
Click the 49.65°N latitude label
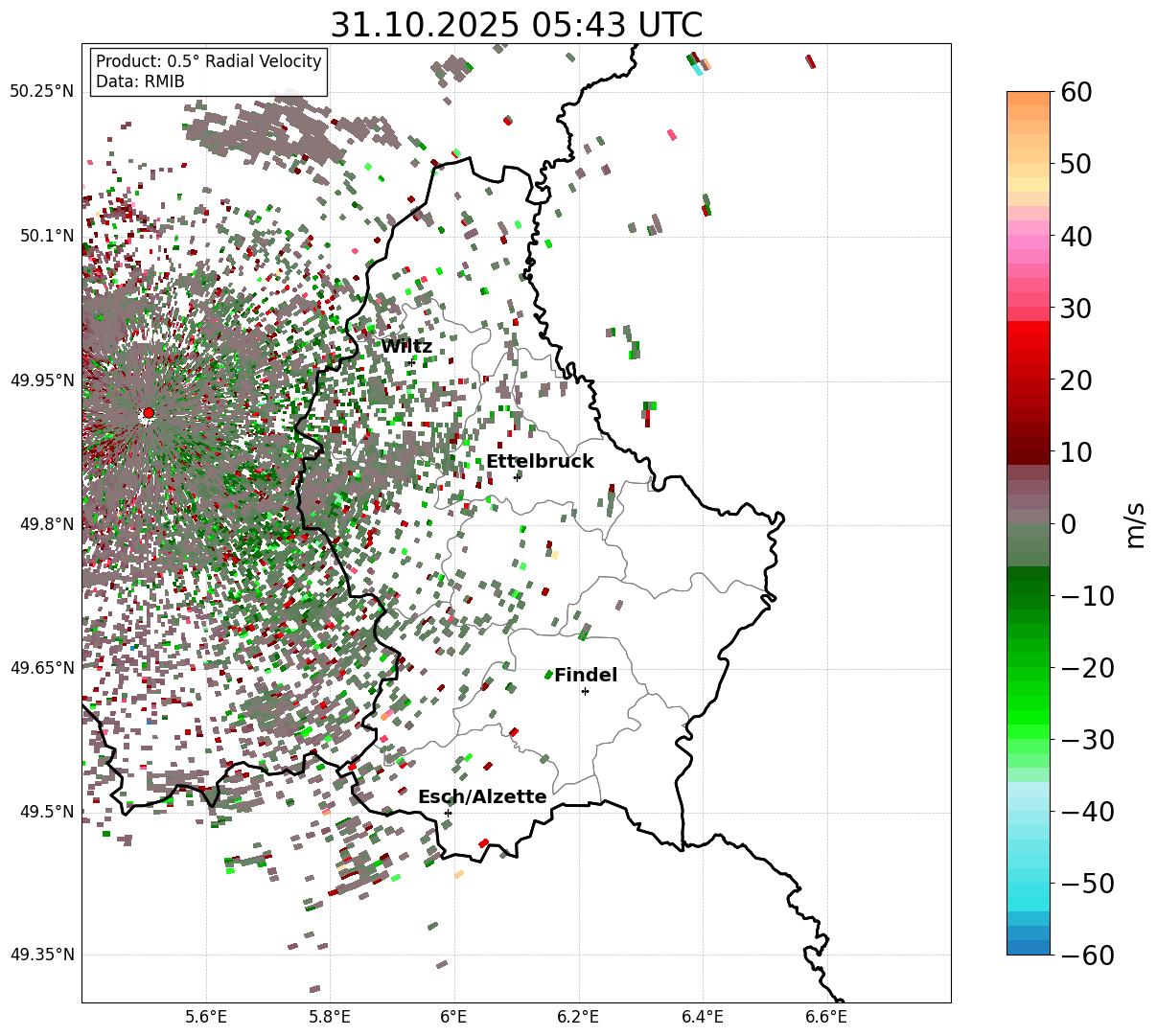[x=41, y=668]
